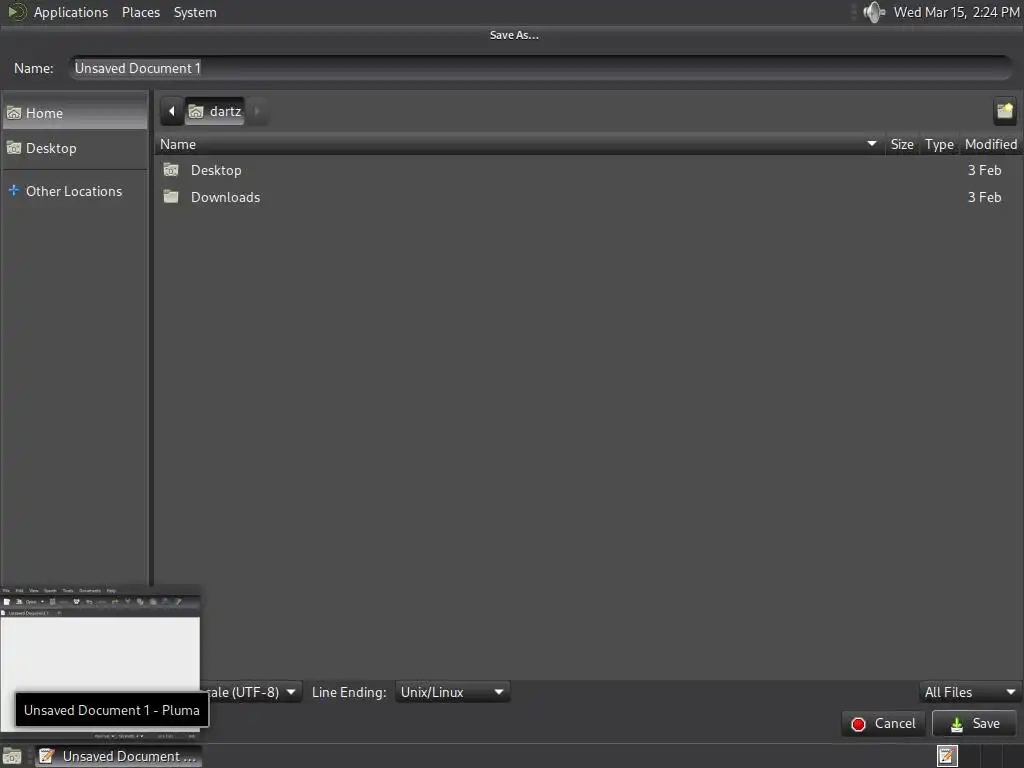Click the MATE menu logo icon
This screenshot has width=1024, height=768.
pyautogui.click(x=16, y=12)
